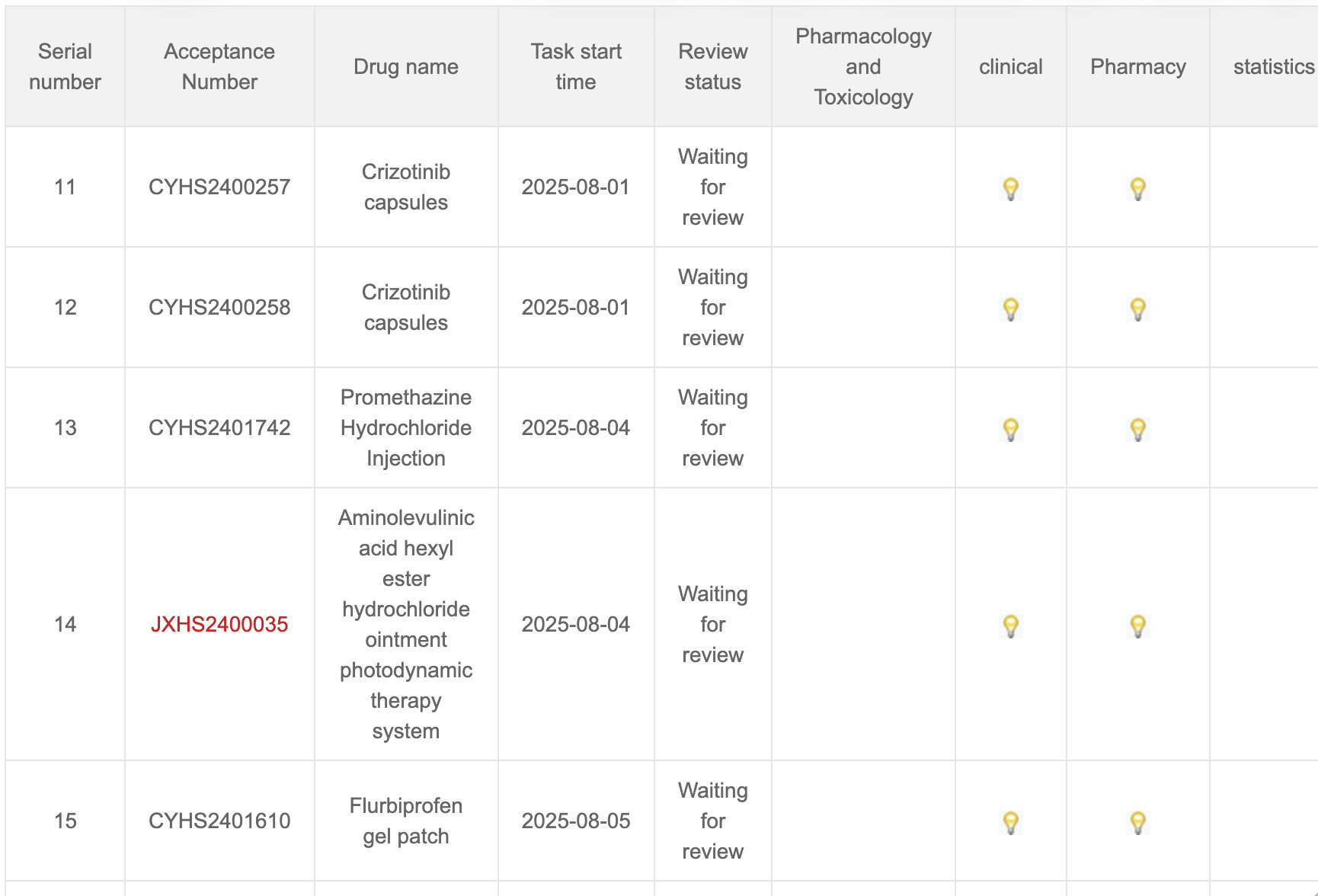Open red acceptance number JXHS2400035
The image size is (1318, 896).
[219, 625]
